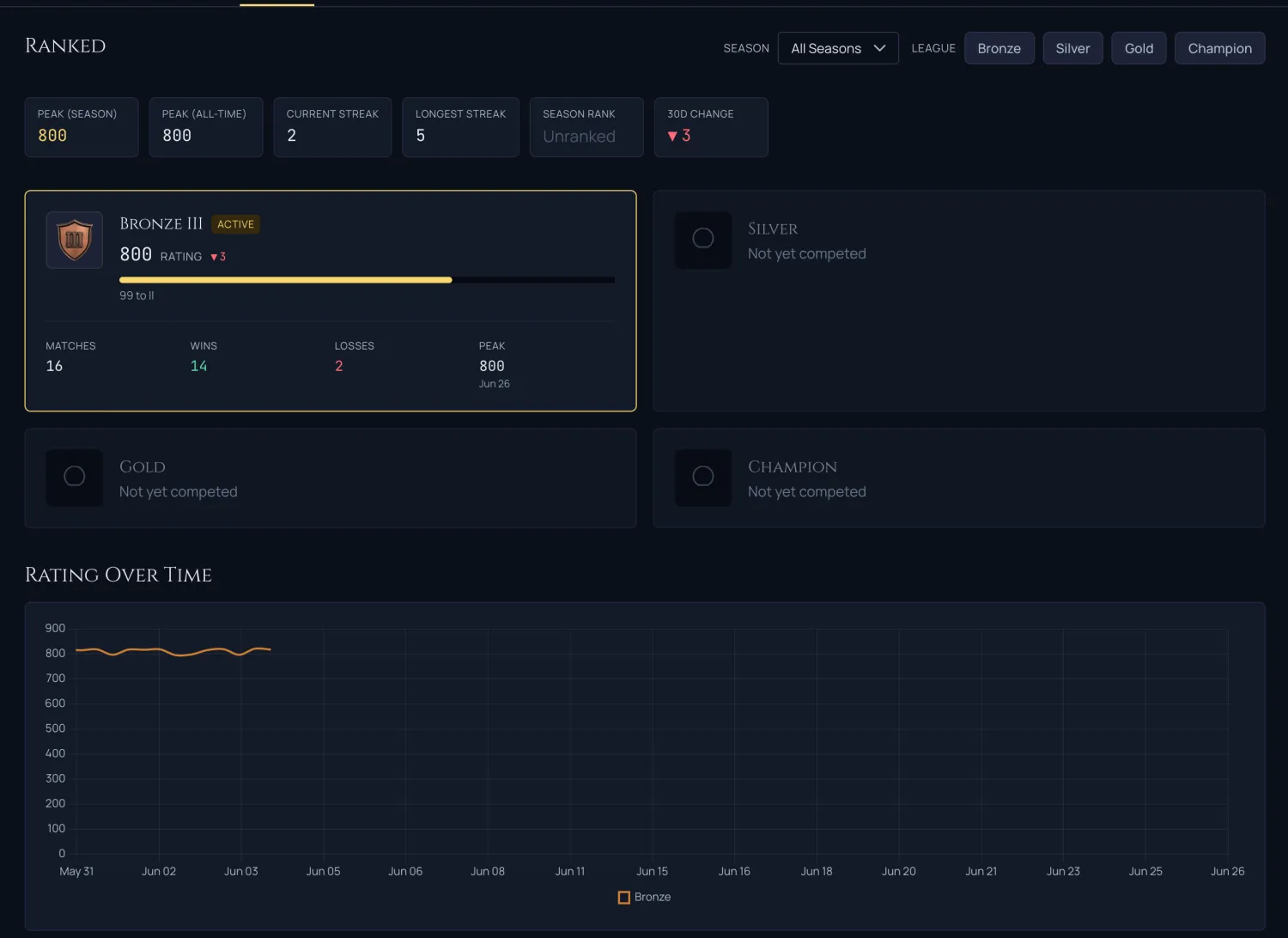1288x938 pixels.
Task: Click the Peak date Jun 26
Action: (x=495, y=384)
